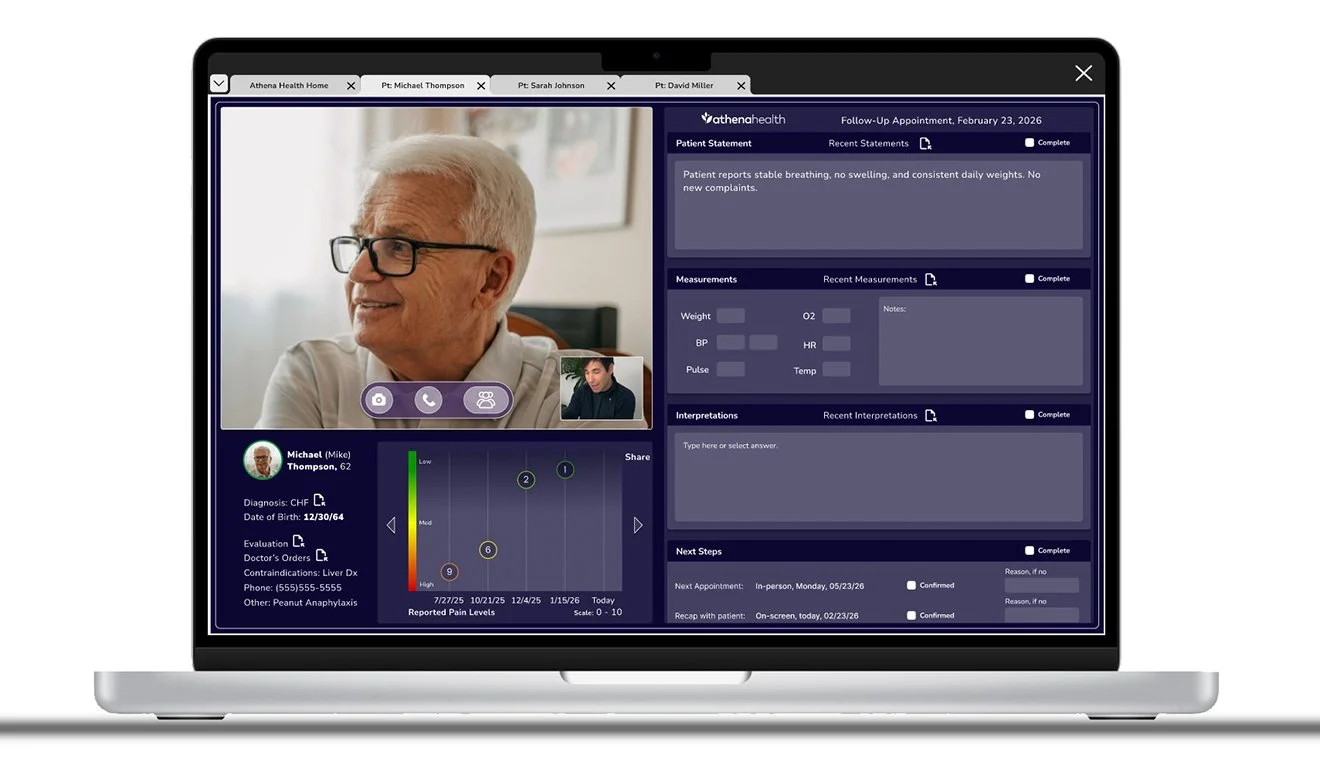Click the left arrow of pain chart
1320x775 pixels.
pos(391,525)
